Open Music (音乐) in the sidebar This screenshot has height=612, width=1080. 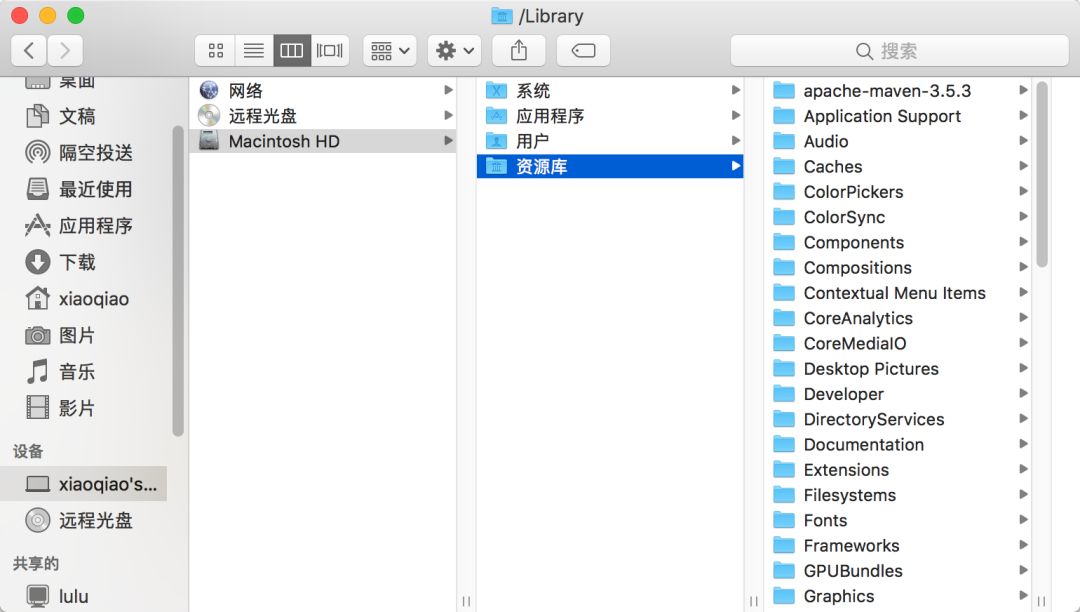pos(77,372)
